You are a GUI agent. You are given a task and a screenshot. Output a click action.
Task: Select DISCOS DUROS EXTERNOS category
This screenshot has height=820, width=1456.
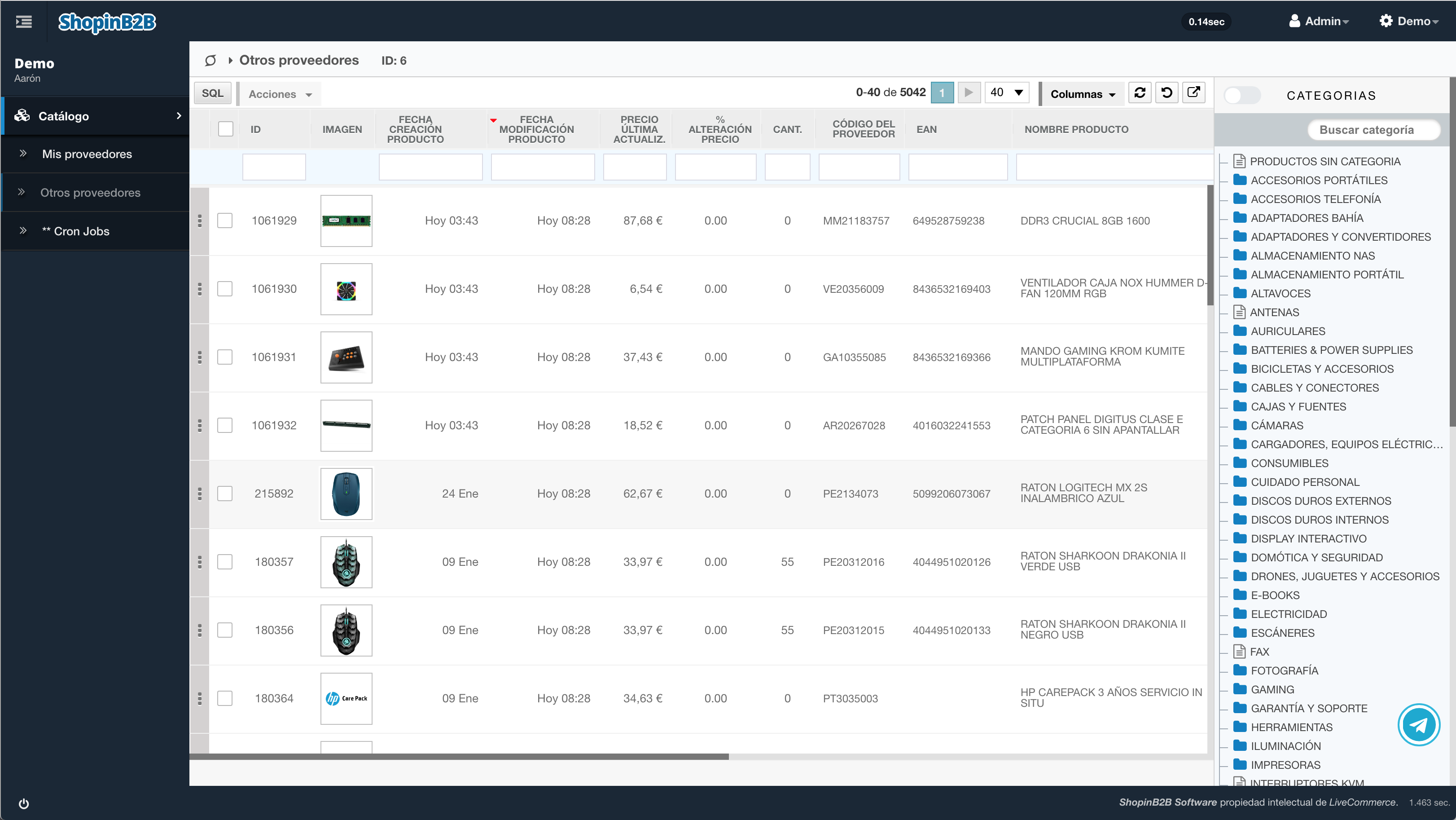1321,500
